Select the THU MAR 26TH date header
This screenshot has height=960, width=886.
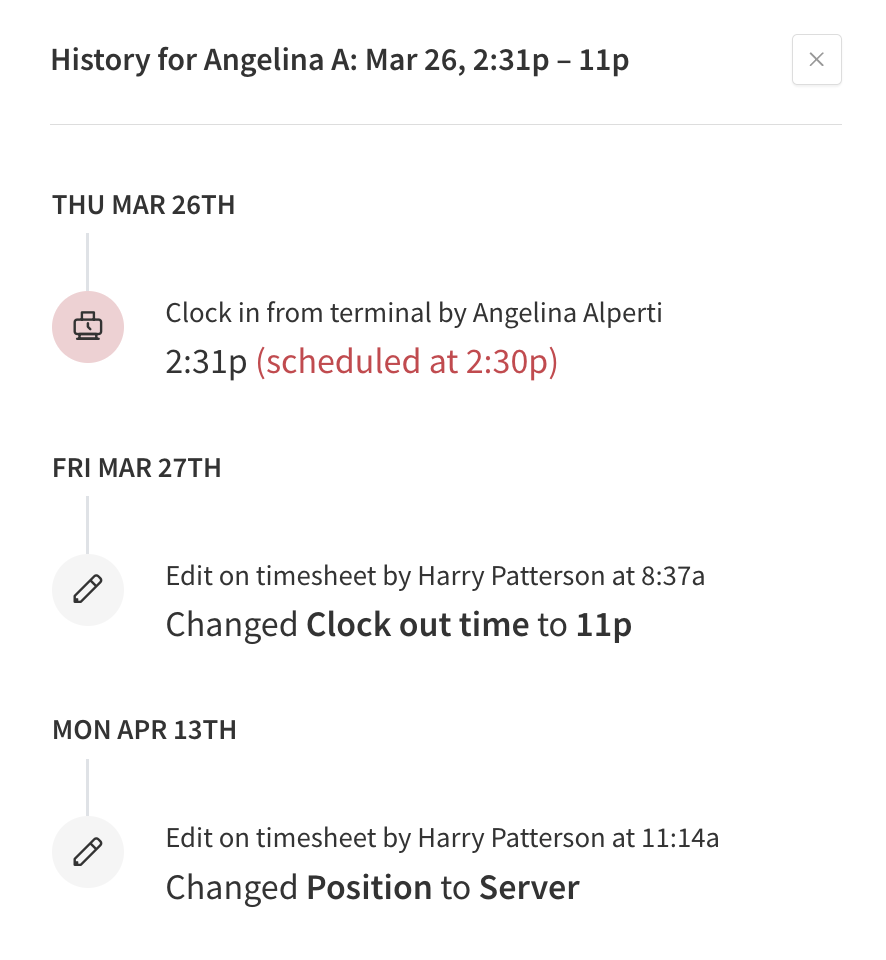coord(143,205)
